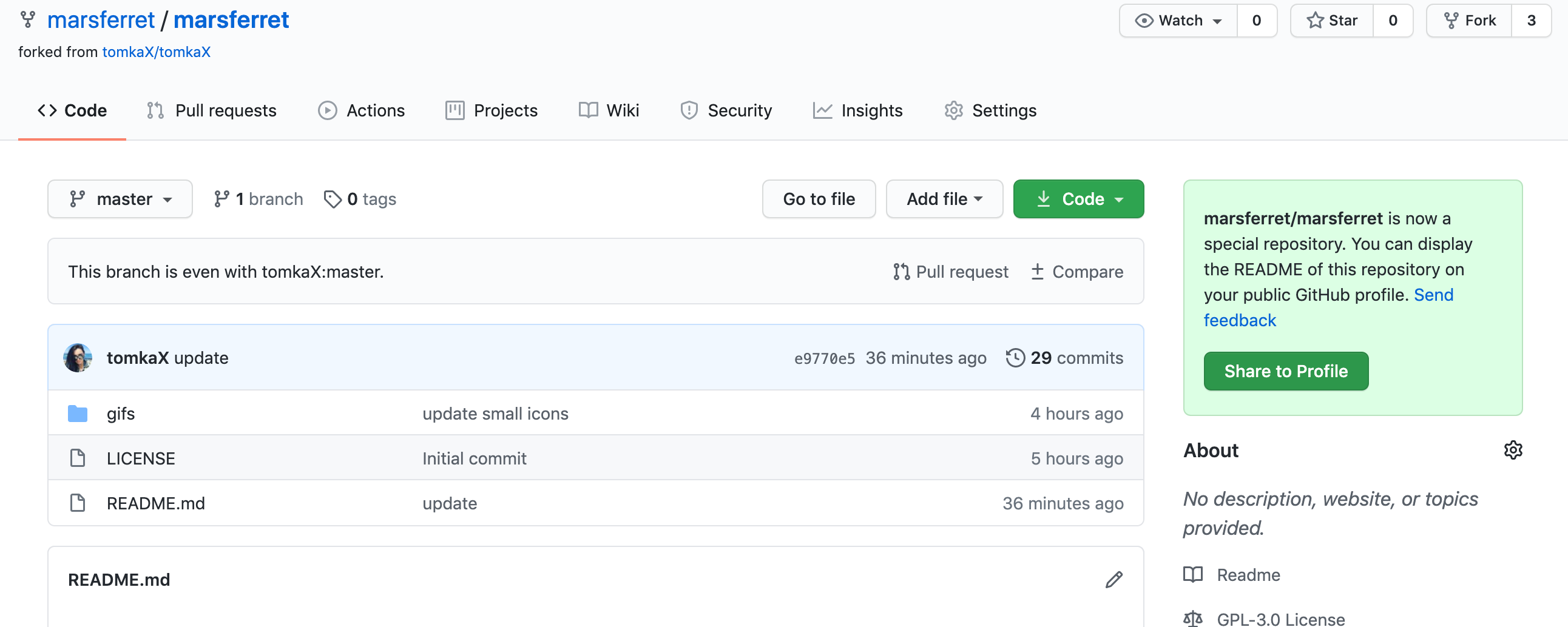The image size is (1568, 627).
Task: Open the green Code download dropdown
Action: point(1078,199)
